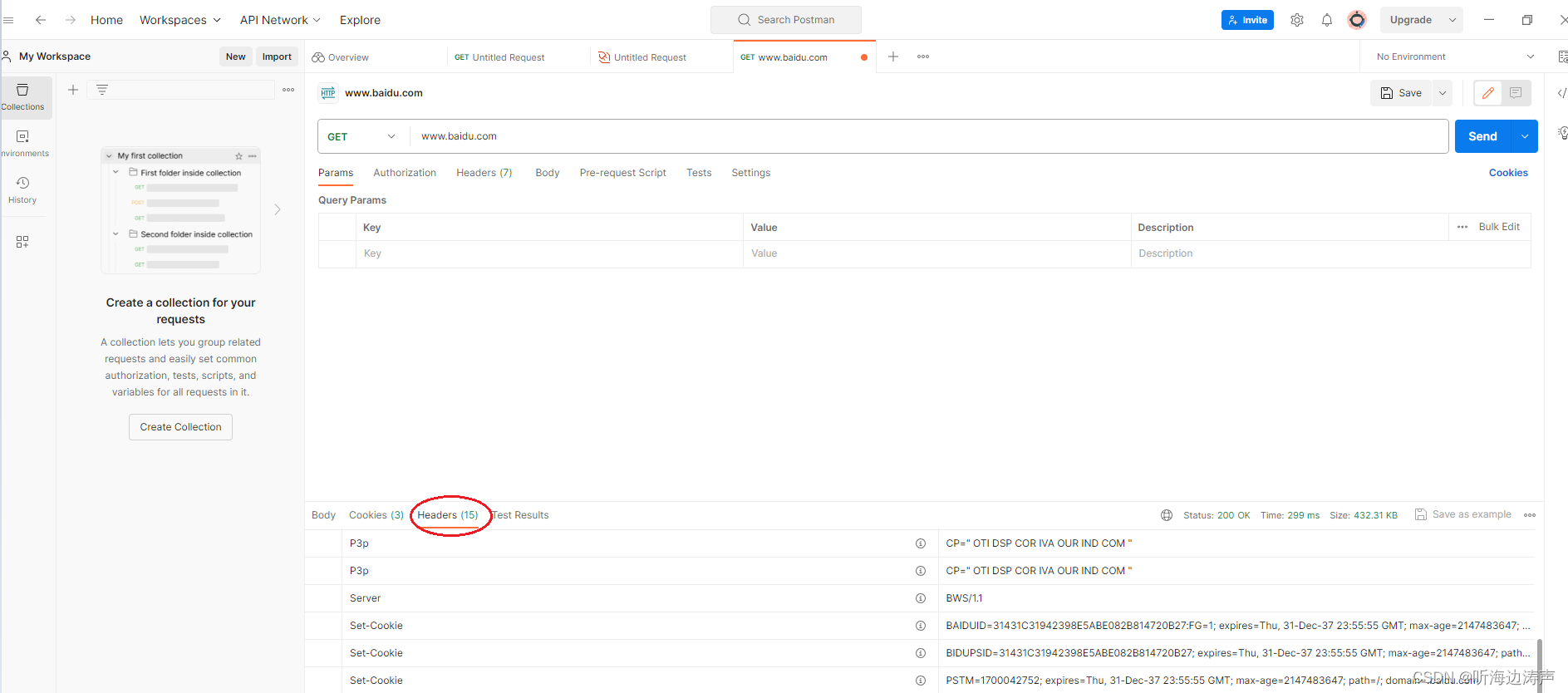Click the HTTP request type icon

click(x=328, y=93)
